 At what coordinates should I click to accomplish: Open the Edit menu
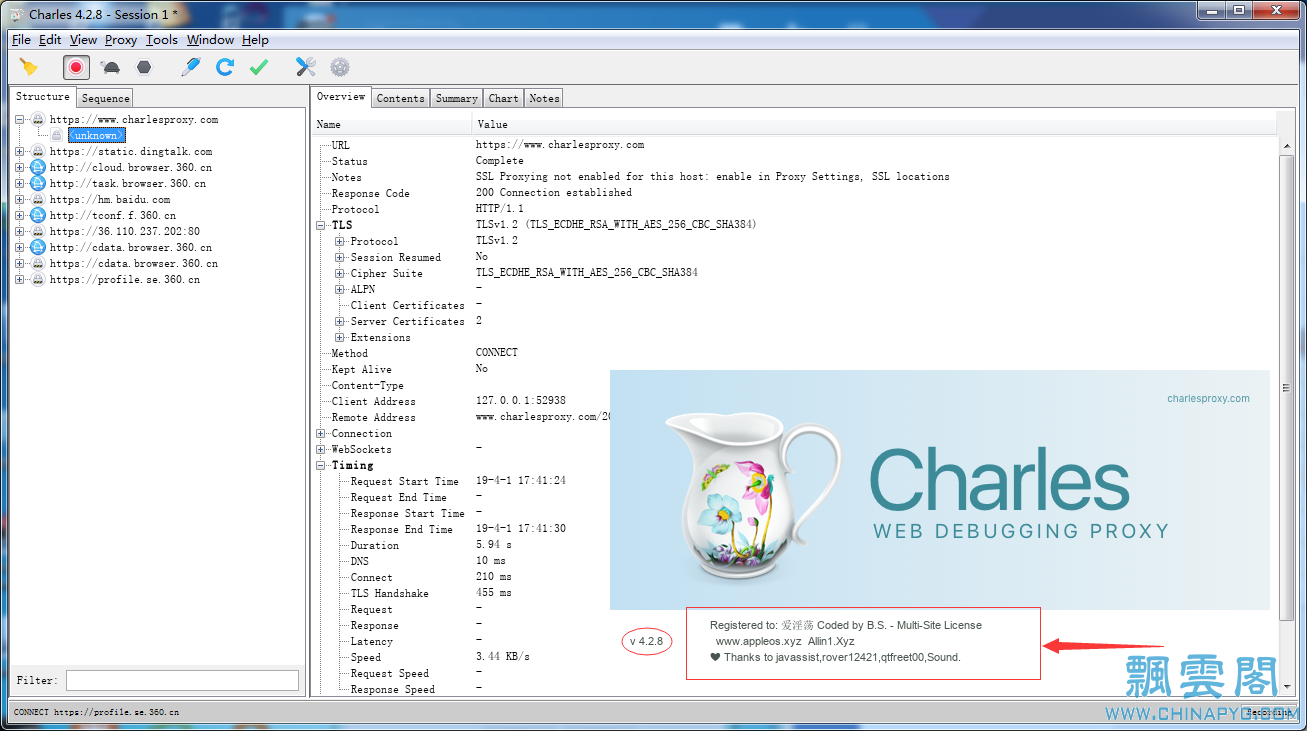point(50,40)
